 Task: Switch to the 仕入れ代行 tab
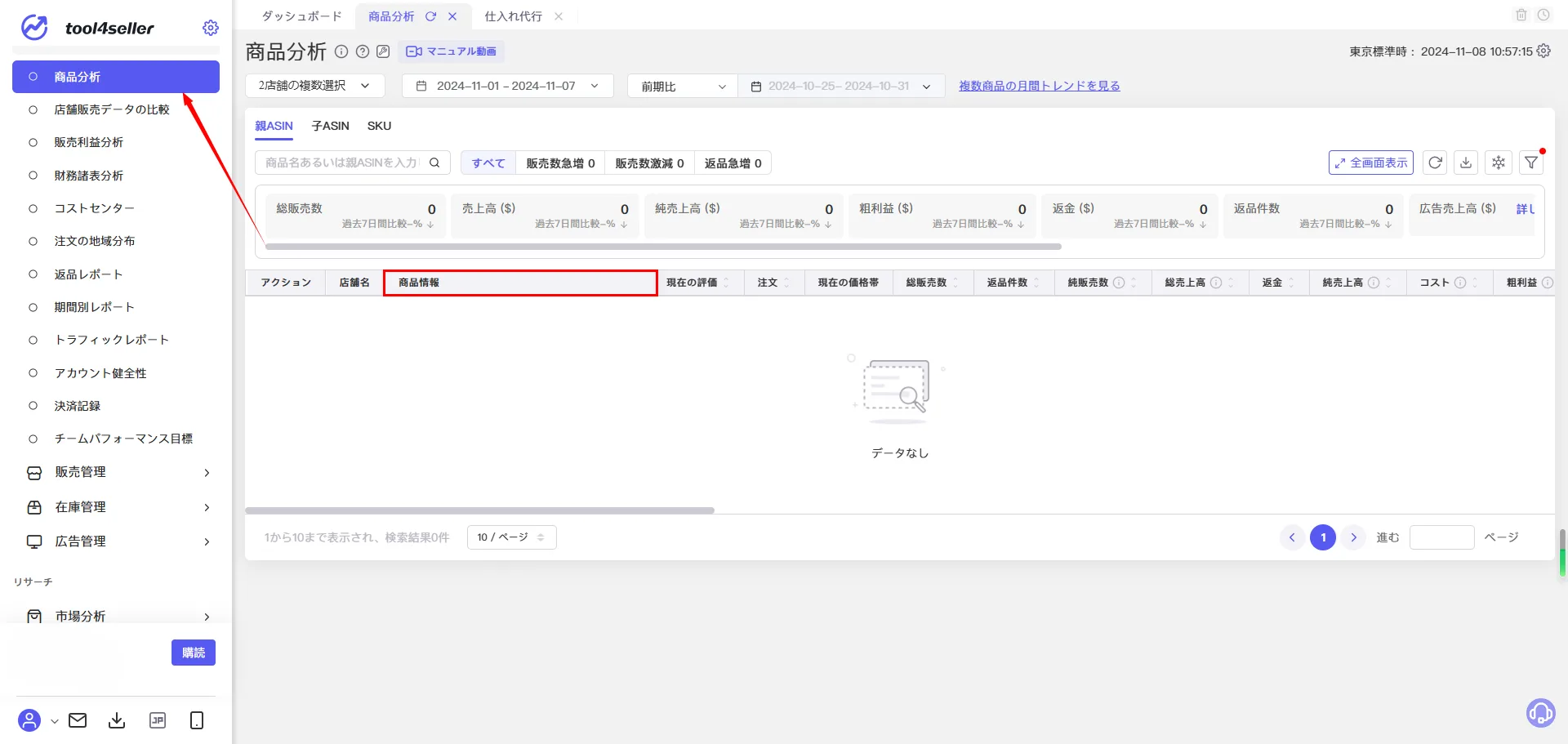point(513,16)
